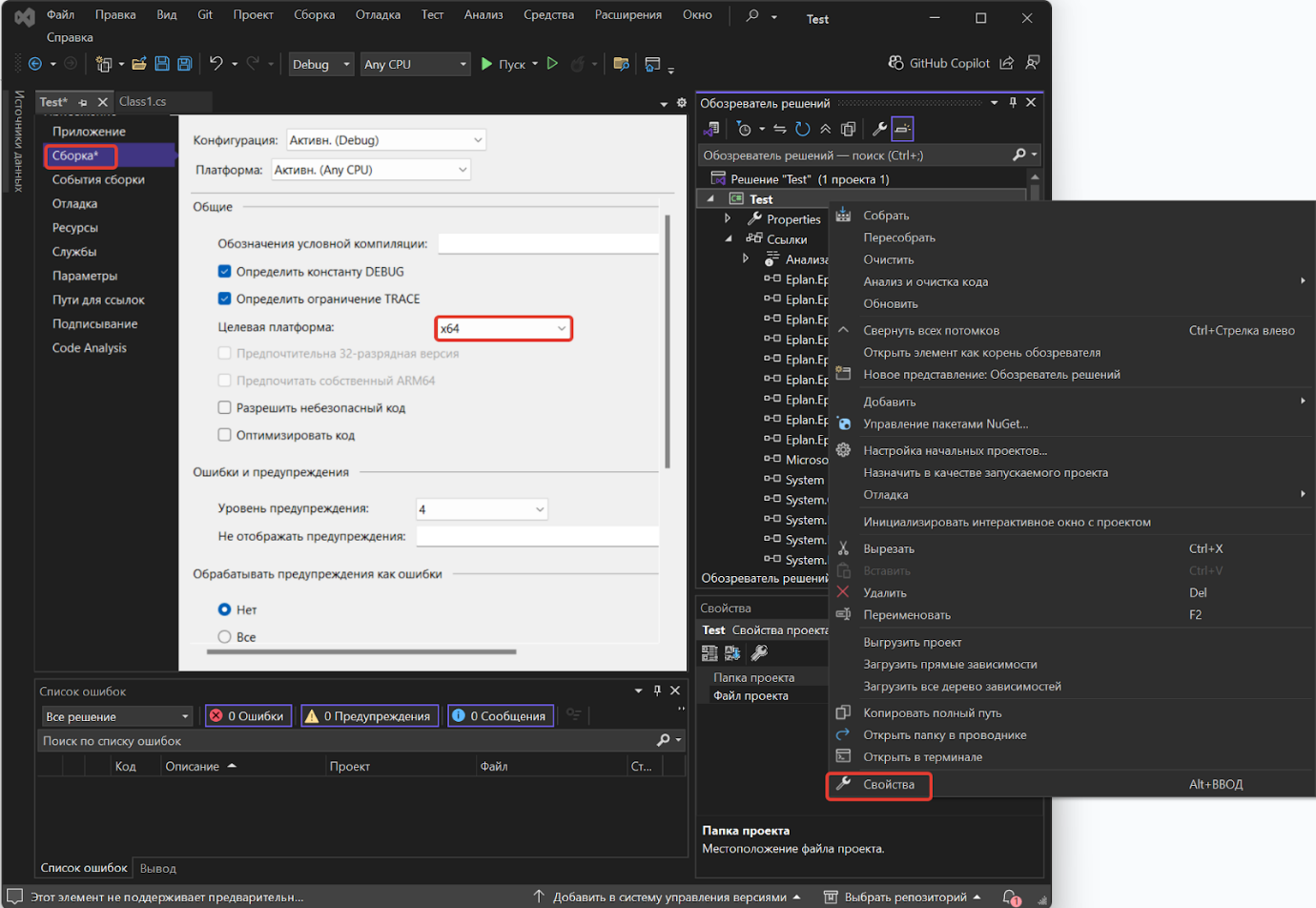Click the Save All icon on the toolbar

click(x=184, y=63)
